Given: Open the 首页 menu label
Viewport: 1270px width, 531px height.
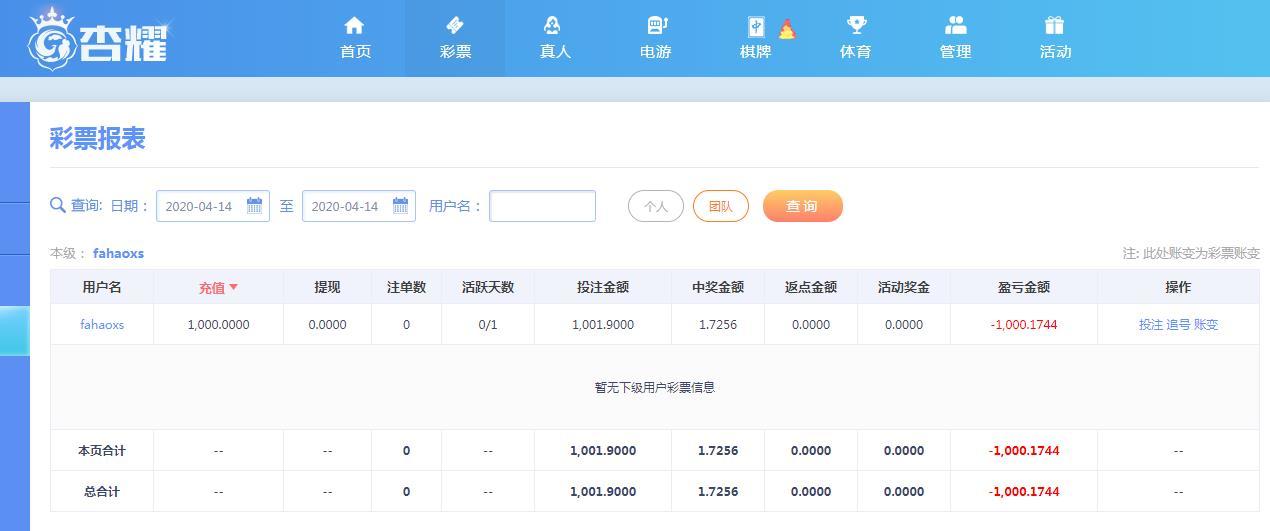Looking at the screenshot, I should click(x=355, y=52).
